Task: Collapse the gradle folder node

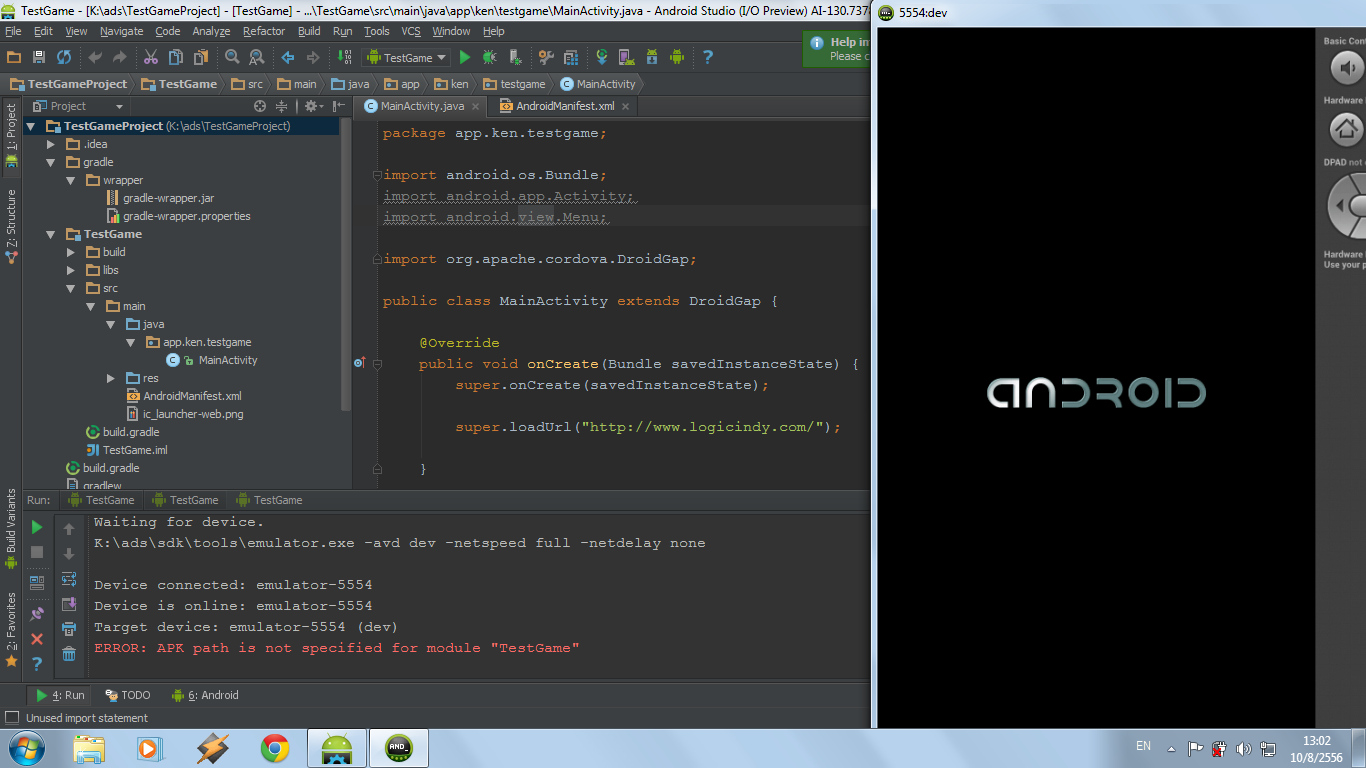Action: click(x=51, y=162)
